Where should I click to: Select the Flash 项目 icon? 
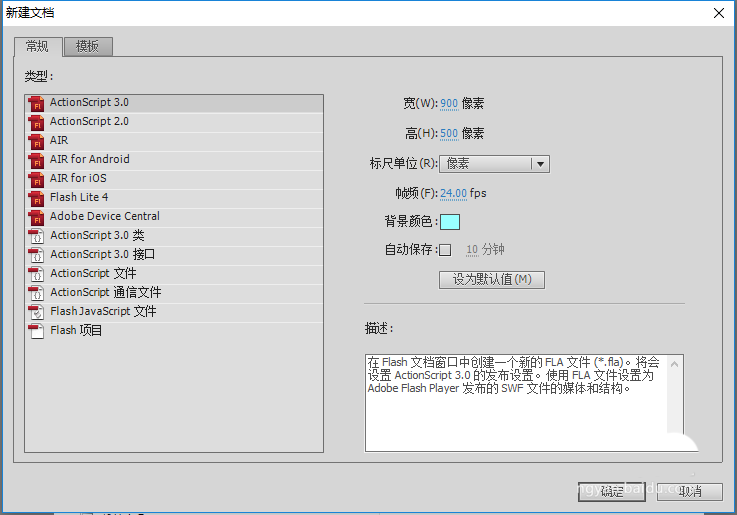click(36, 331)
